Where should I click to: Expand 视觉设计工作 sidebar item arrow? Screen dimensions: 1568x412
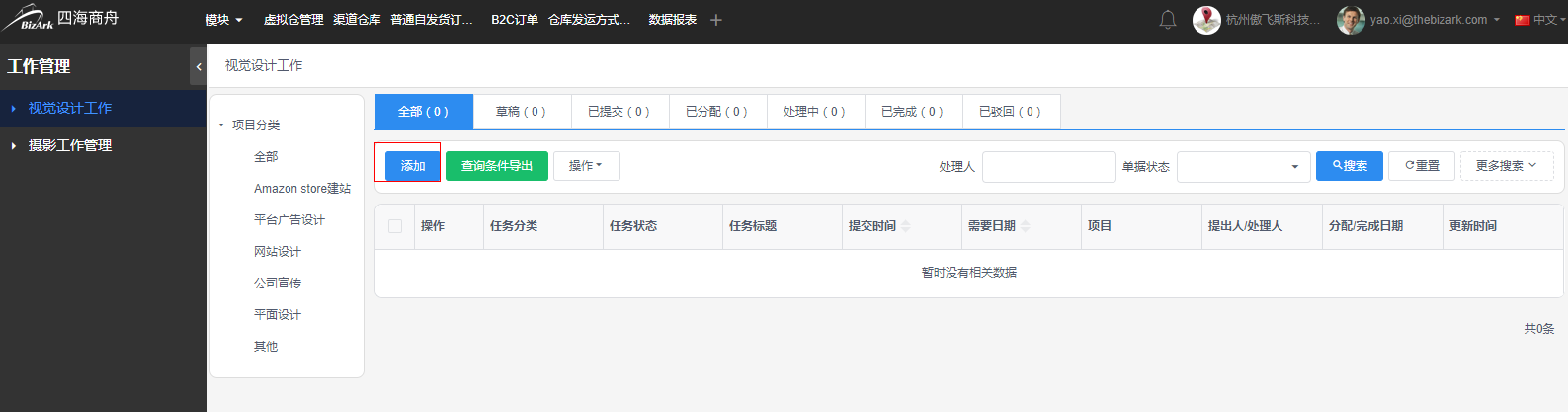(13, 109)
